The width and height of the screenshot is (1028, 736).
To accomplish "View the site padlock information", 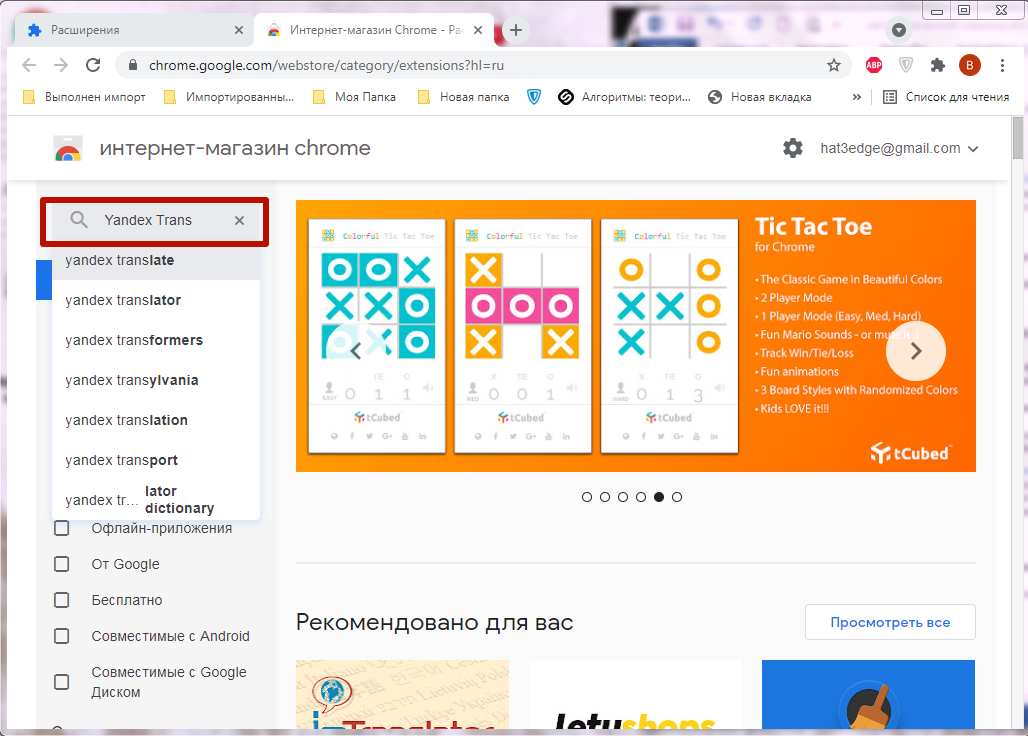I will point(133,65).
